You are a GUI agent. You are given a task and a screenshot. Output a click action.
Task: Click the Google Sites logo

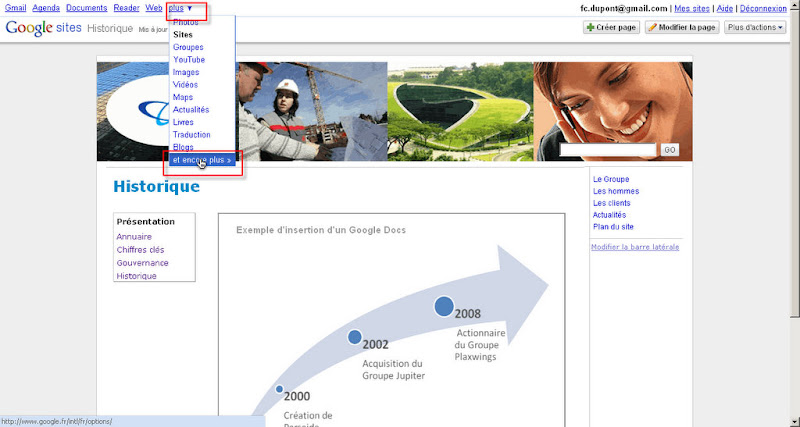tap(43, 28)
